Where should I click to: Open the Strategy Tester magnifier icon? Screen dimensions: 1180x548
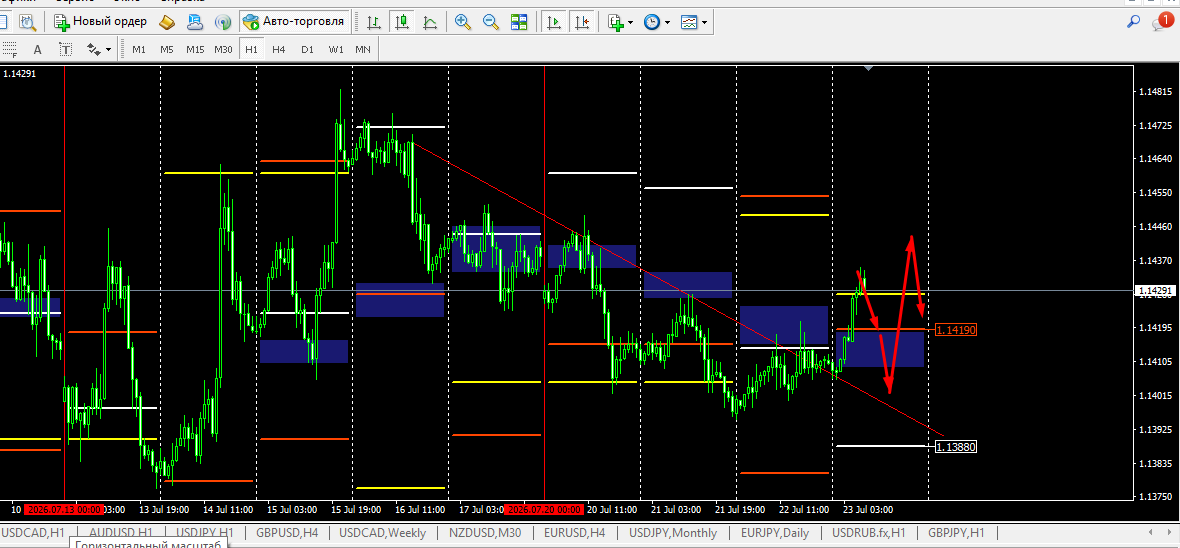pos(28,22)
